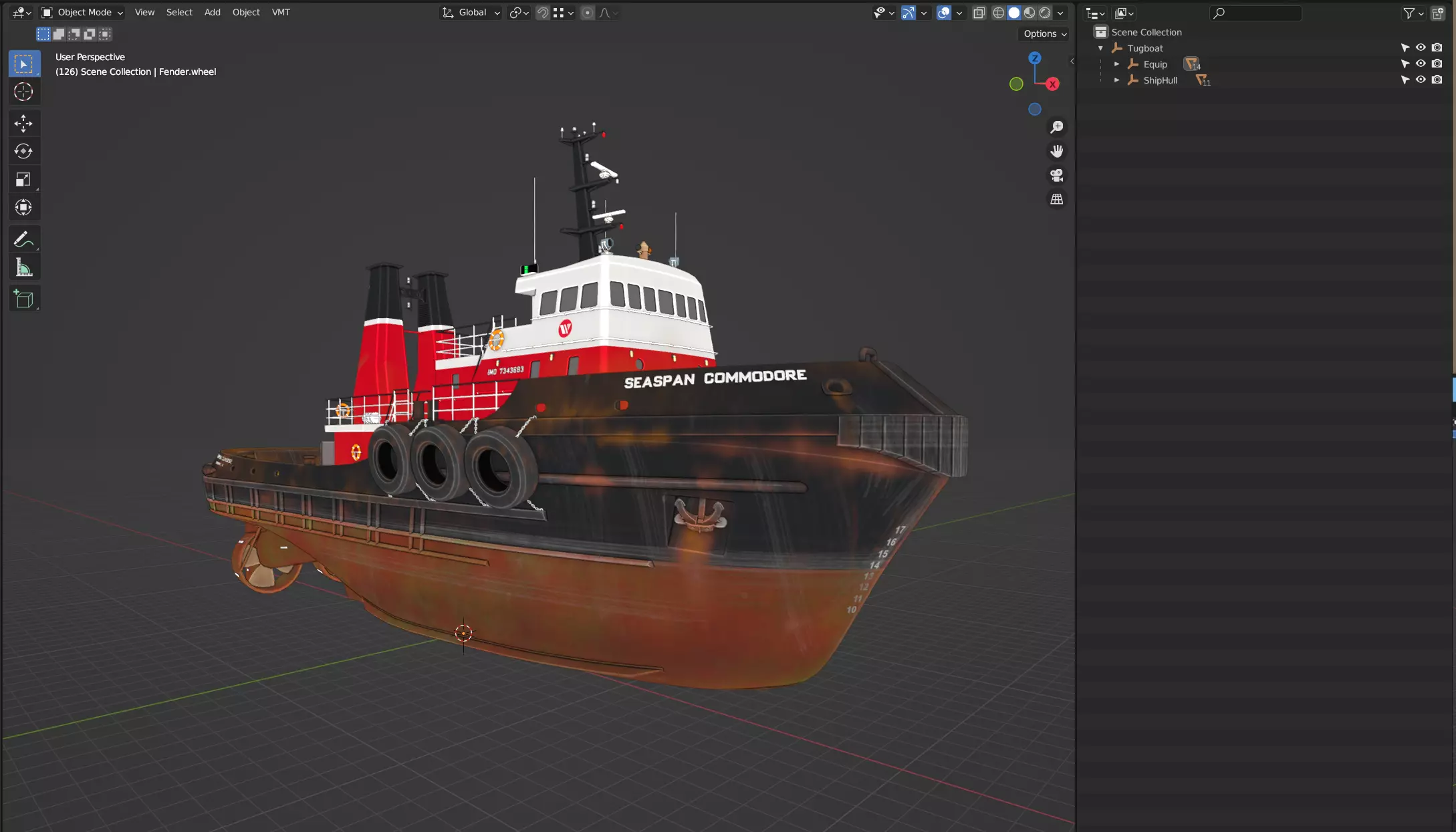Toggle Tugboat collection selectability arrow
Viewport: 1456px width, 832px height.
1405,48
